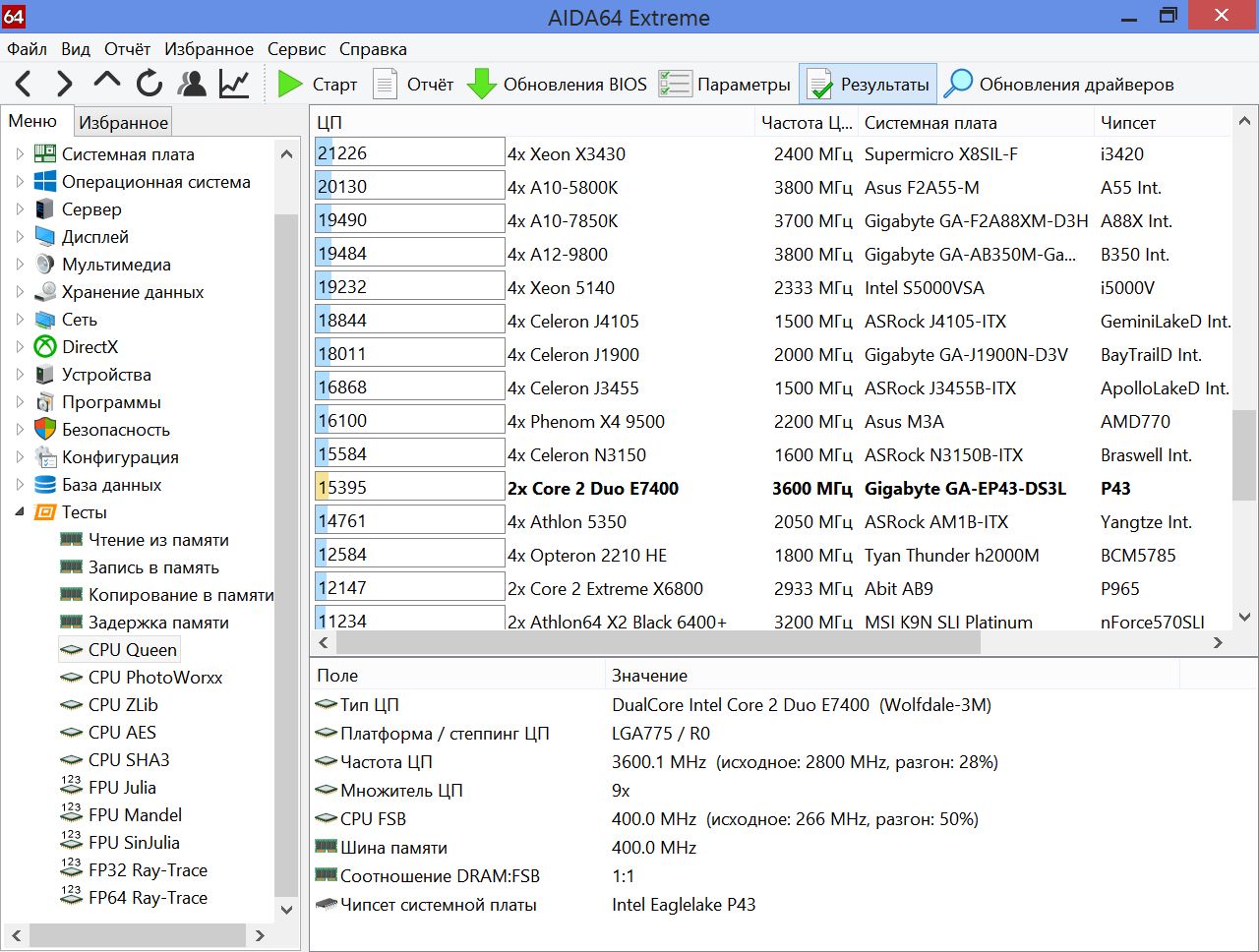Expand the Операционная система tree node
Image resolution: width=1259 pixels, height=952 pixels.
point(20,182)
